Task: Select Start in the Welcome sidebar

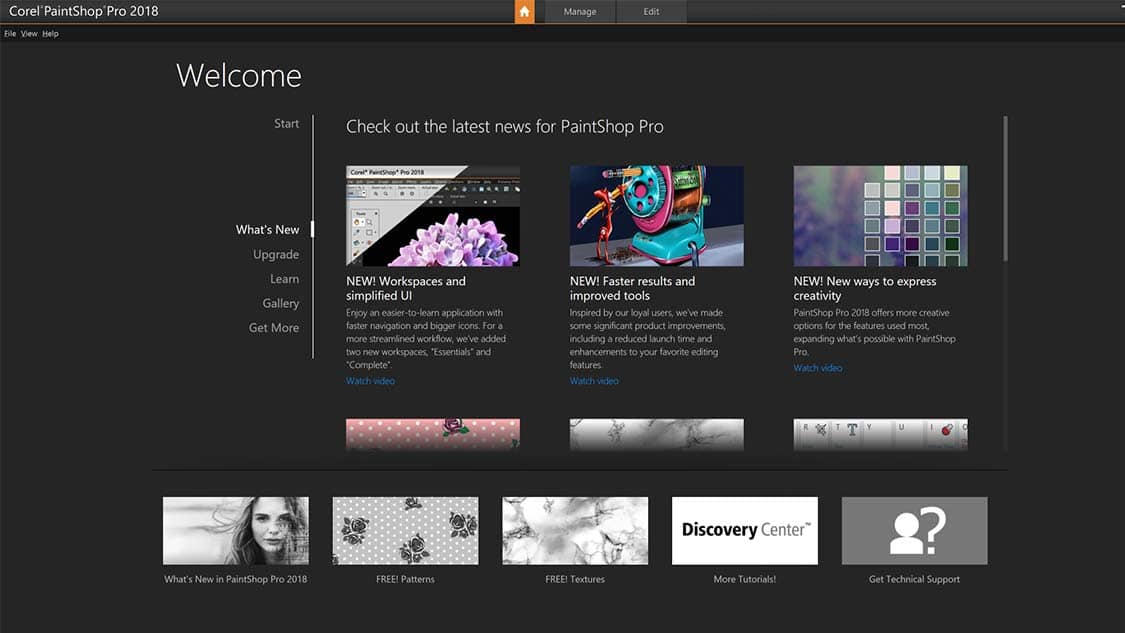Action: pyautogui.click(x=286, y=123)
